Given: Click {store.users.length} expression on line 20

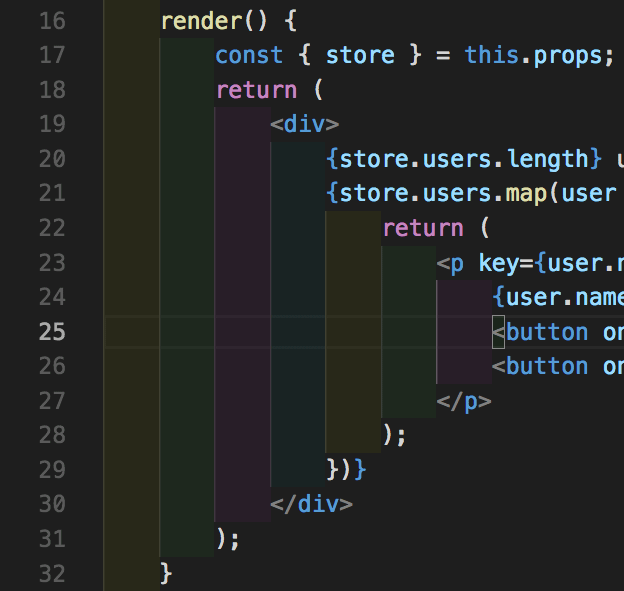Looking at the screenshot, I should pos(464,159).
